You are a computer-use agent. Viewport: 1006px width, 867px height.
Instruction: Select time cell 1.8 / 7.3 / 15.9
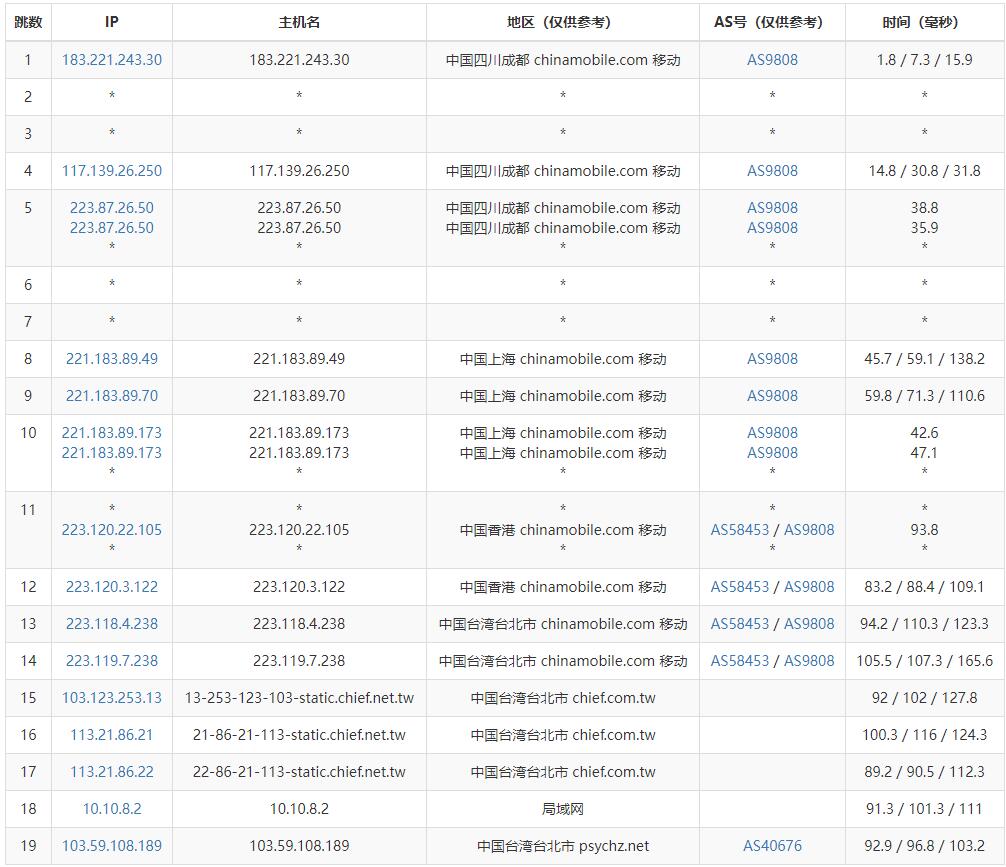coord(925,60)
